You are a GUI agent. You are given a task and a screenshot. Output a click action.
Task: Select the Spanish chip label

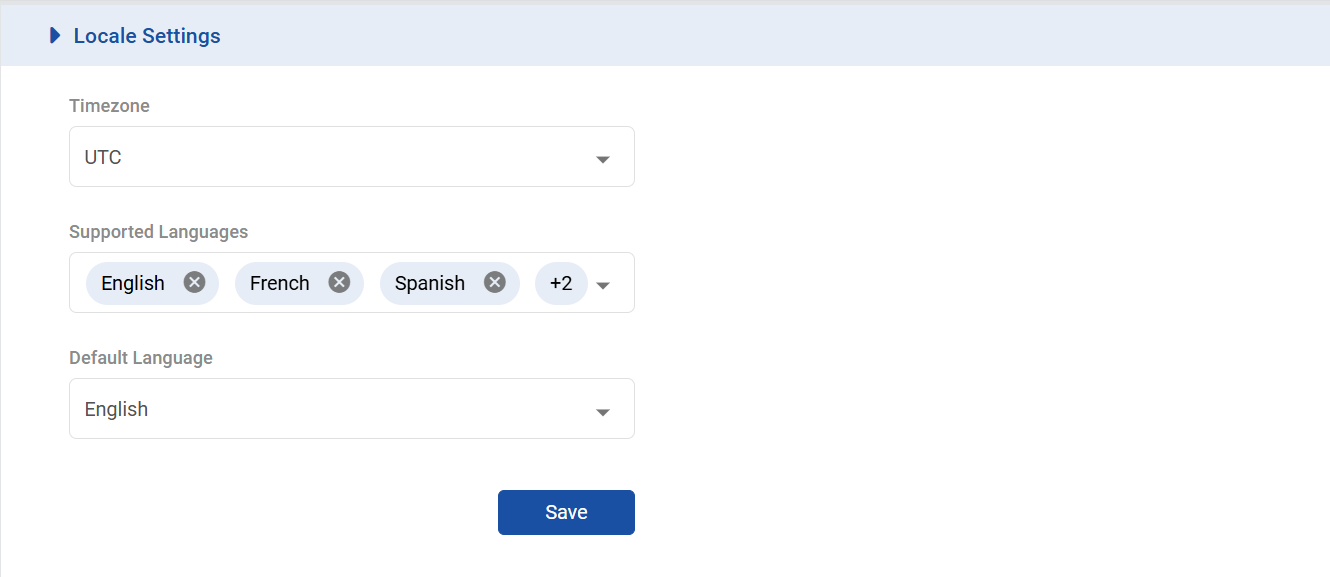pos(430,283)
